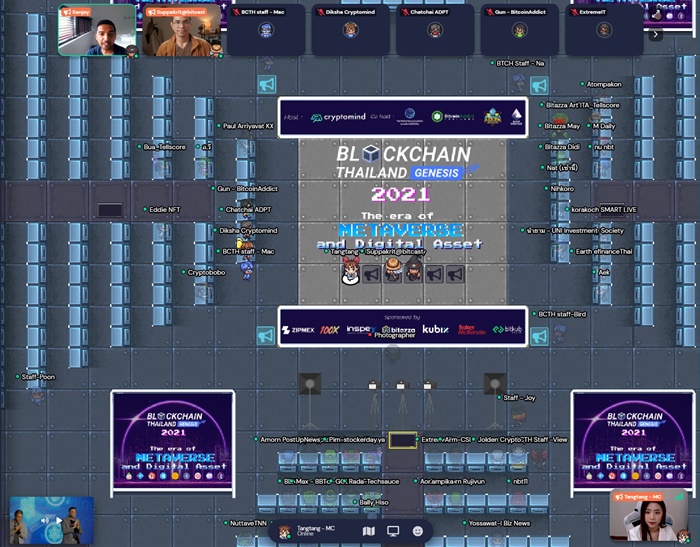700x547 pixels.
Task: Click the screen share monitor icon
Action: [x=393, y=531]
